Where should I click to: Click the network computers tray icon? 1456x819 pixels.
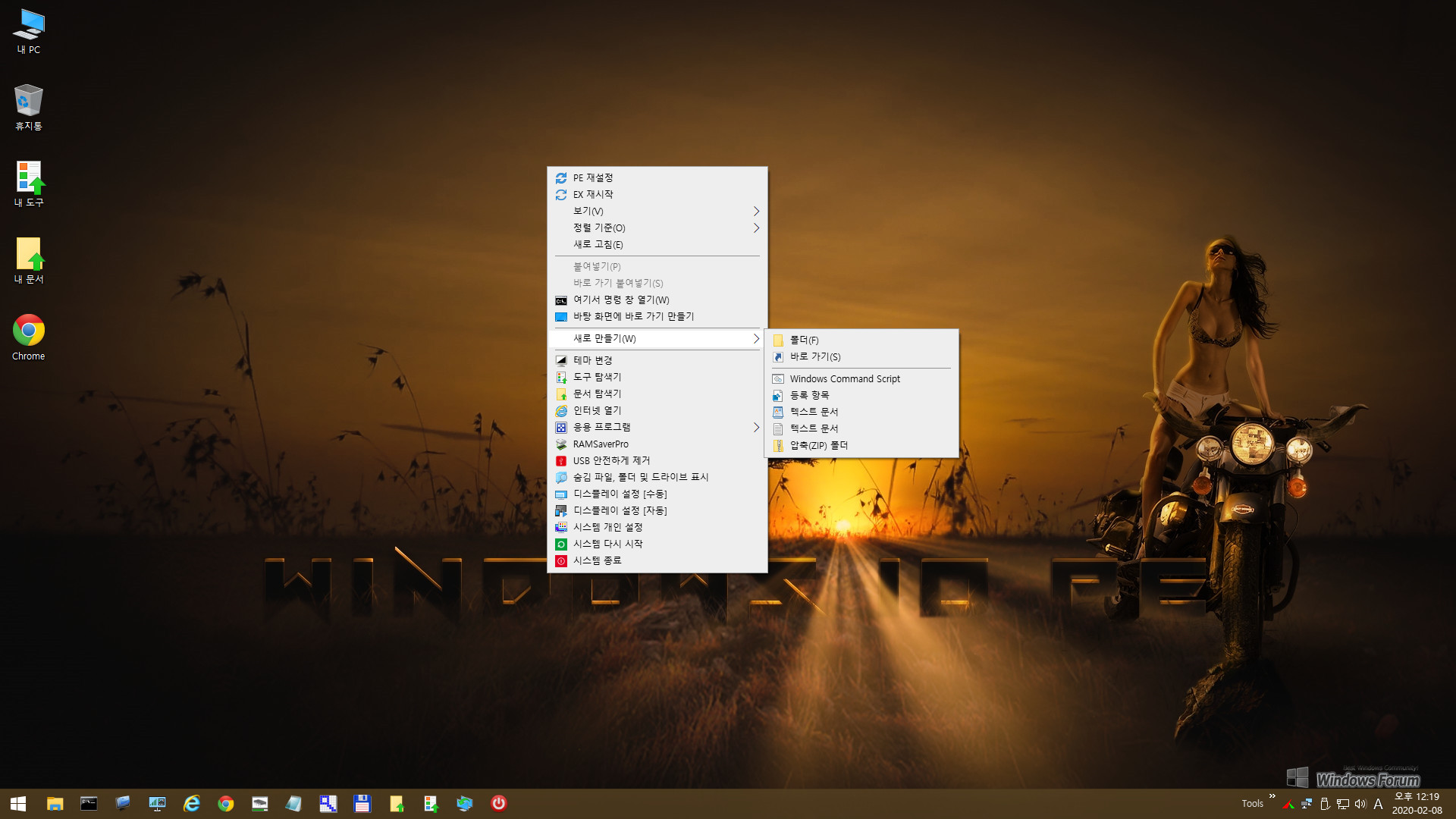click(x=1307, y=804)
